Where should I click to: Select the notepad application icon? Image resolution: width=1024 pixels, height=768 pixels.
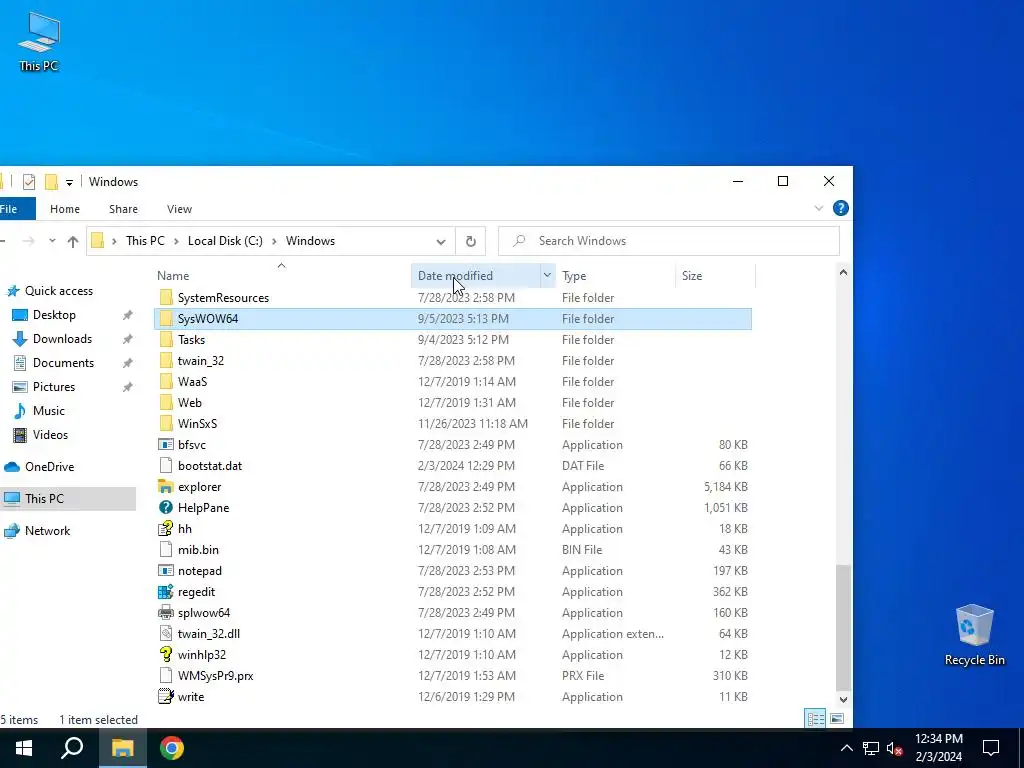point(166,571)
